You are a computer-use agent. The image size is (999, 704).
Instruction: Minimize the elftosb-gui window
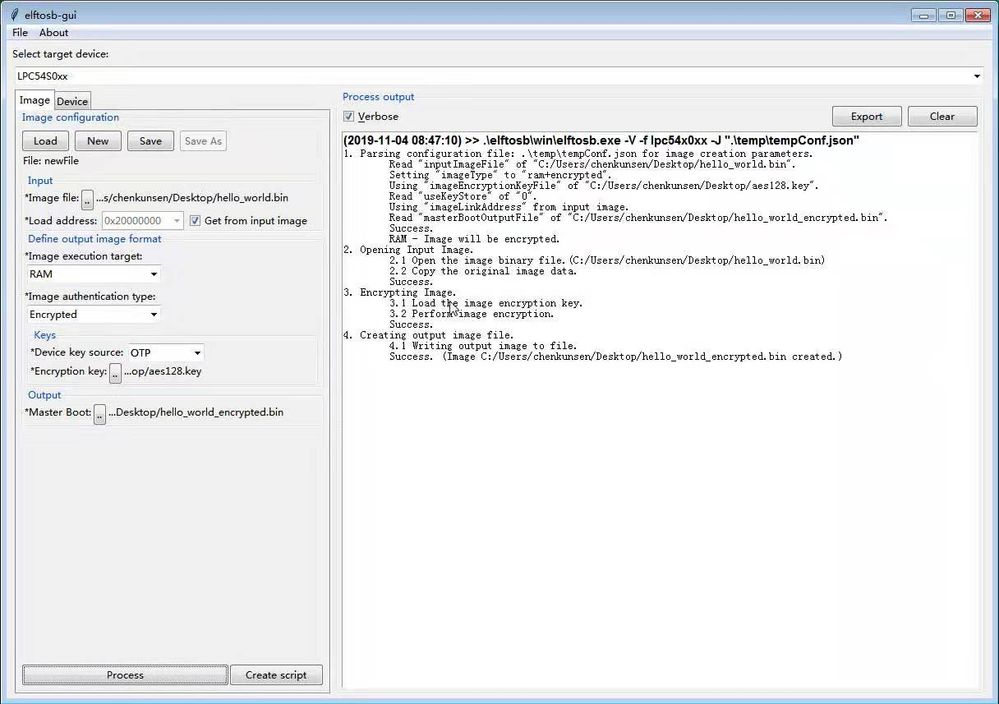pos(924,15)
